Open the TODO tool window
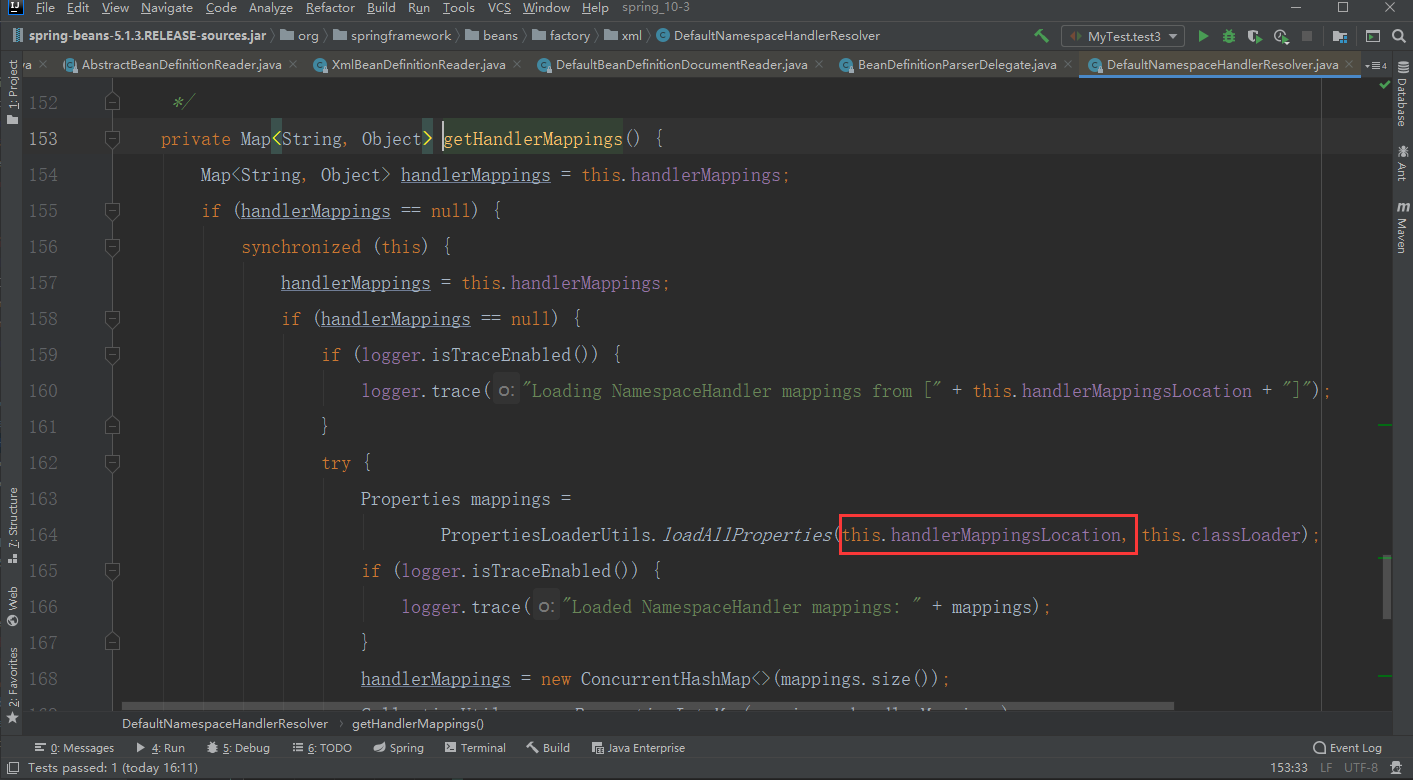This screenshot has height=780, width=1413. tap(322, 748)
